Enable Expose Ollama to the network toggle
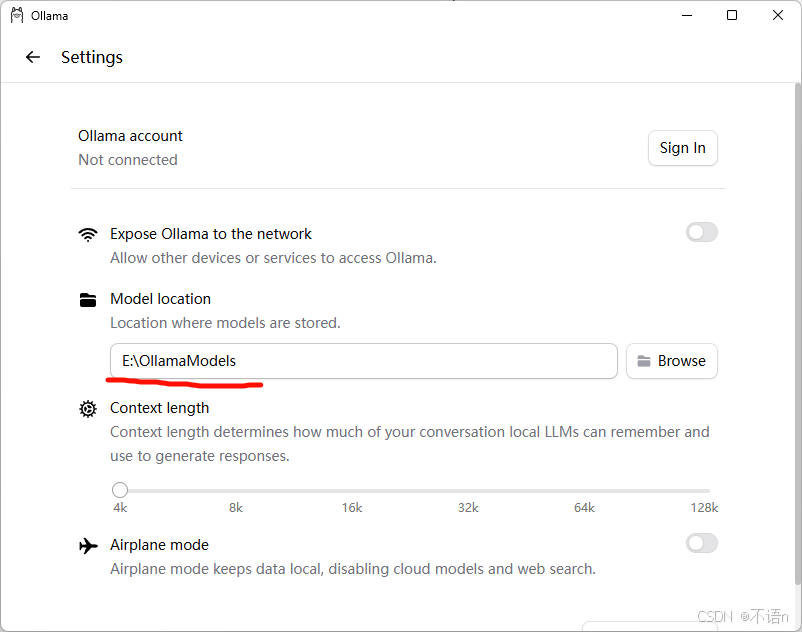This screenshot has height=632, width=802. tap(702, 232)
